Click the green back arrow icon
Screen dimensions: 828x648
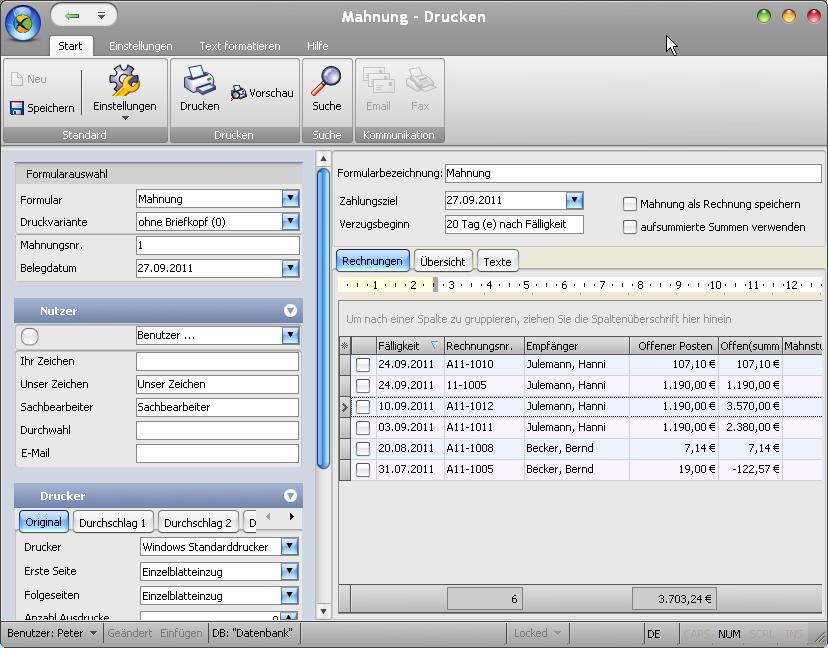point(72,16)
